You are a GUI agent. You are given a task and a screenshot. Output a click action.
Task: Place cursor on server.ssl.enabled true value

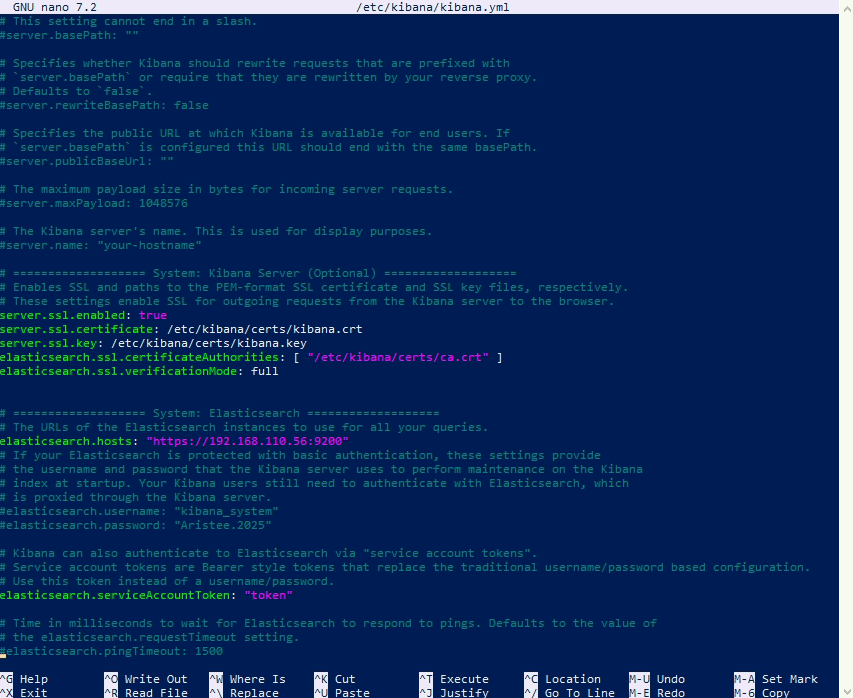pos(153,315)
